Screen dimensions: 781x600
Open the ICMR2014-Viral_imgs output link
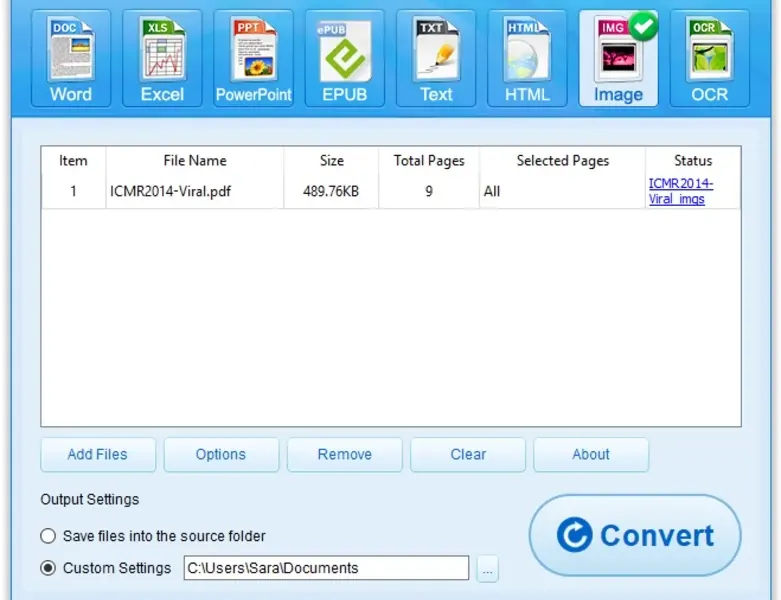coord(681,191)
